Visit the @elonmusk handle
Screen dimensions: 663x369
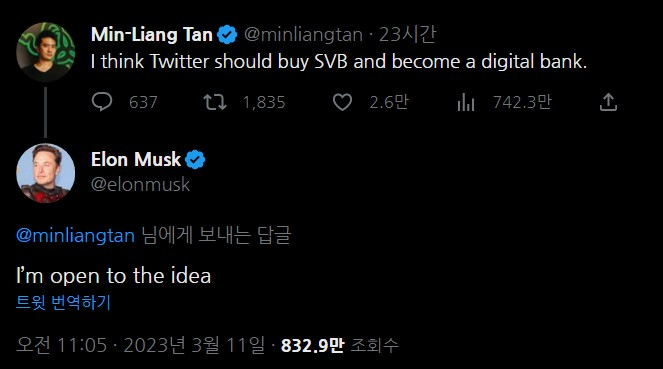[140, 184]
